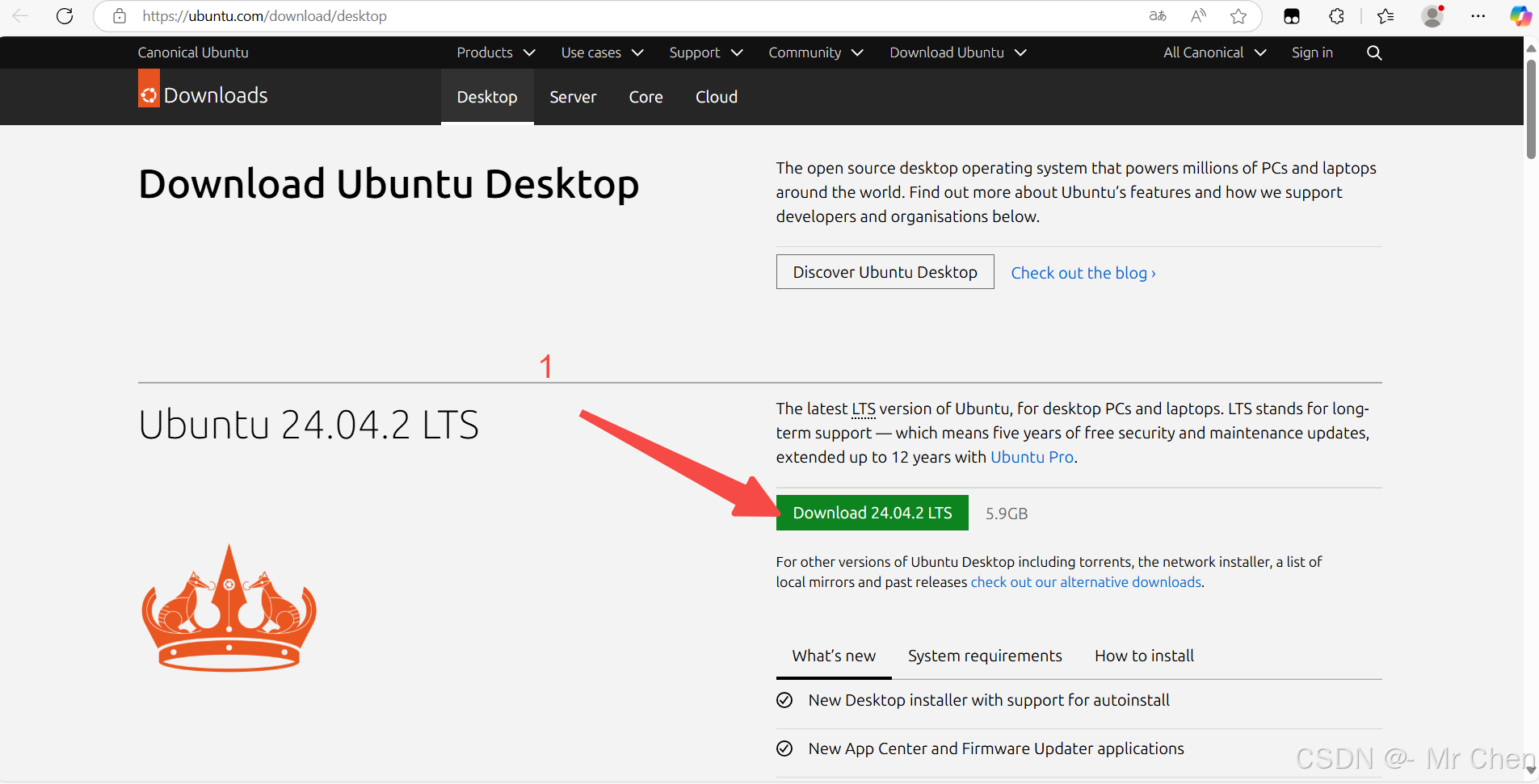Select the How to install tab

[1144, 656]
